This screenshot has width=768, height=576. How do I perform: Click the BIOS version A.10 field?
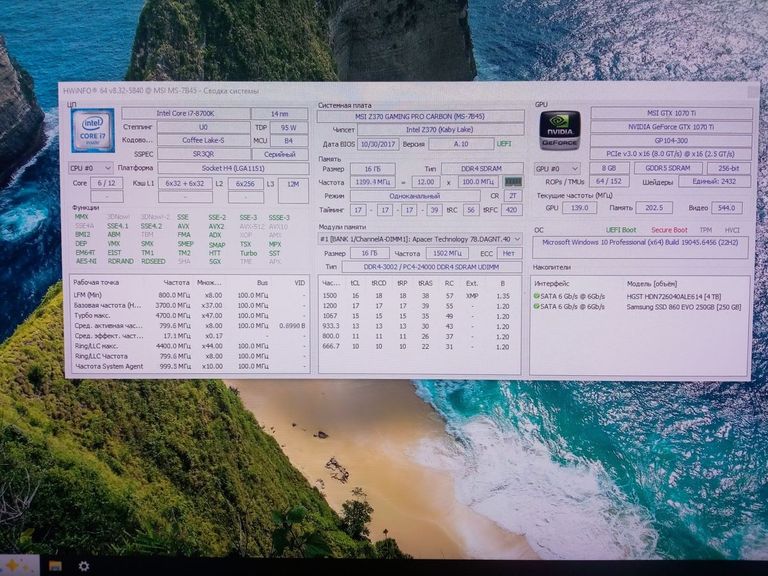(461, 144)
